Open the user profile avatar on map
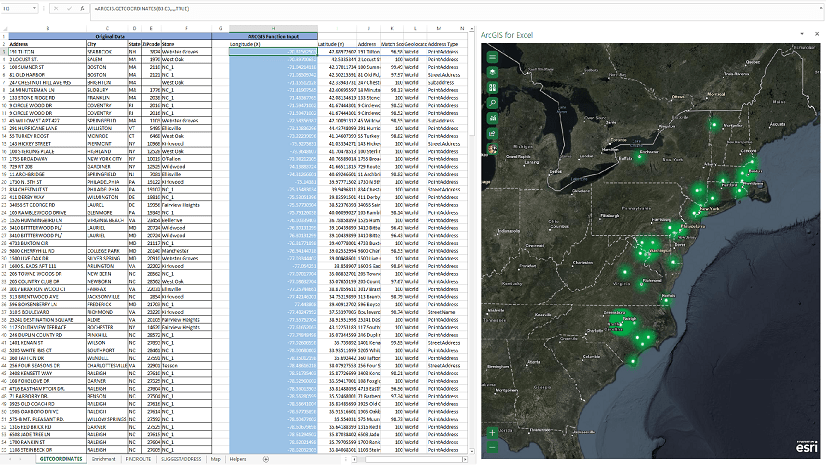 pyautogui.click(x=492, y=149)
